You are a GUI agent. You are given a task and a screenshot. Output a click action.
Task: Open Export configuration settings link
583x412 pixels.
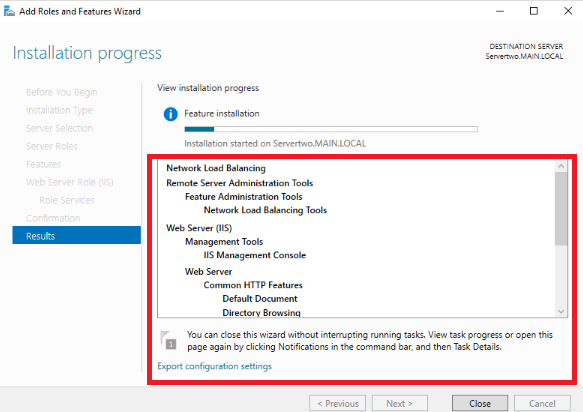215,366
